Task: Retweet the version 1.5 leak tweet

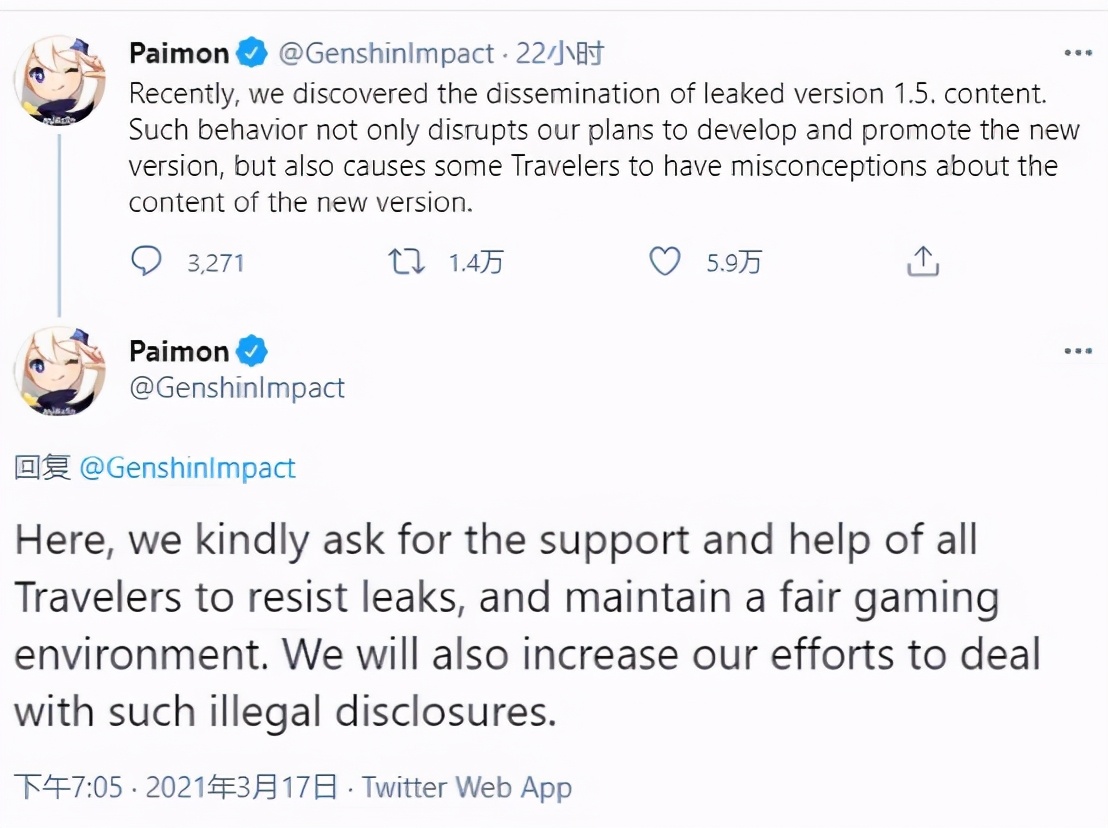Action: (406, 261)
